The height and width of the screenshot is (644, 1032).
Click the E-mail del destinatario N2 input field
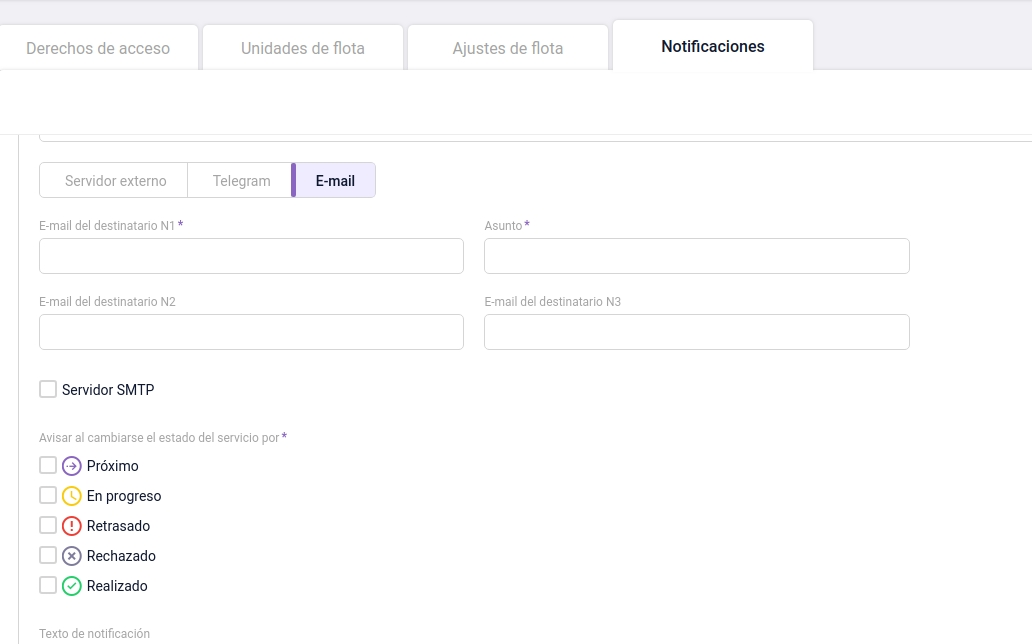point(251,331)
